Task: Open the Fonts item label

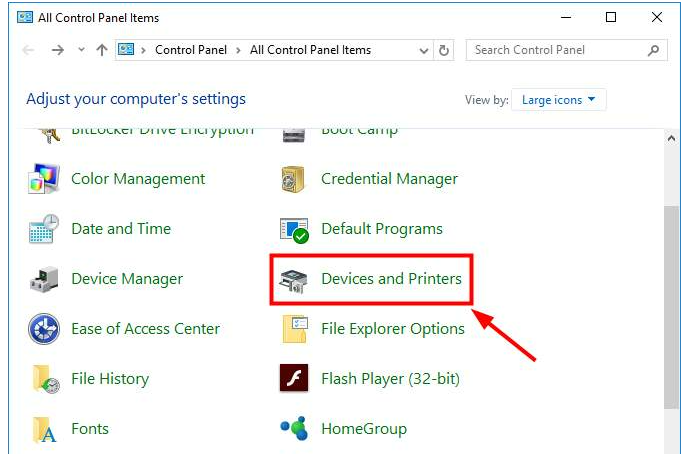Action: click(90, 429)
